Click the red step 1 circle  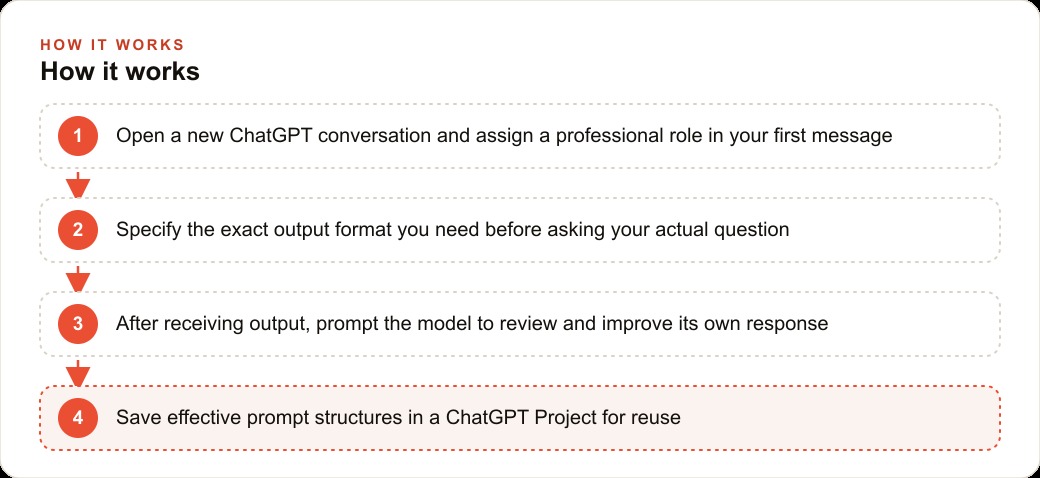78,136
